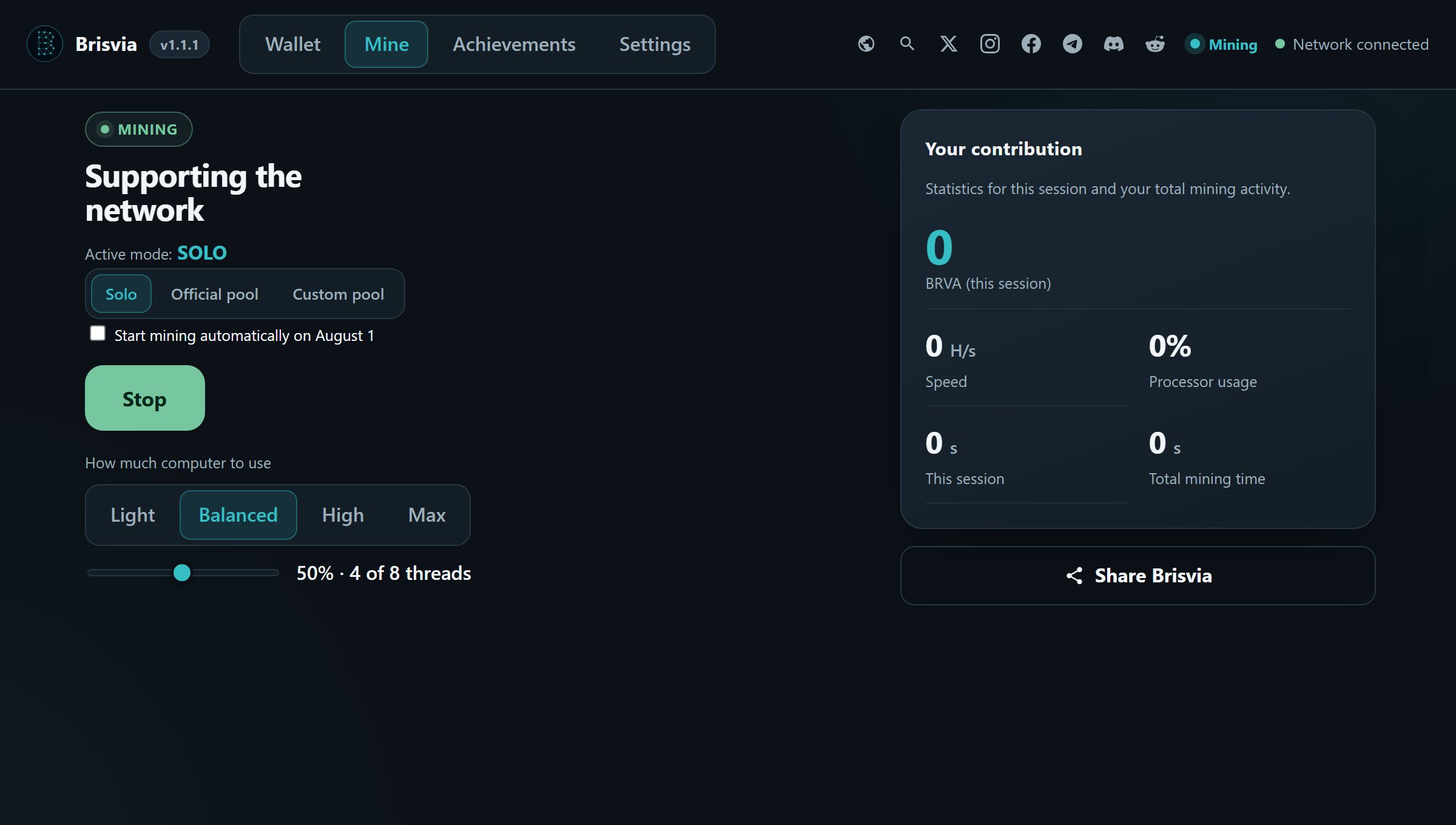Select Solo mining mode
This screenshot has height=825, width=1456.
121,294
